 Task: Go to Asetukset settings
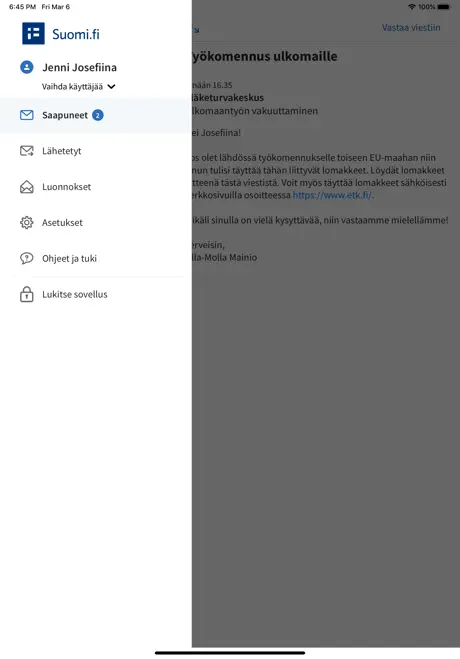click(x=96, y=222)
